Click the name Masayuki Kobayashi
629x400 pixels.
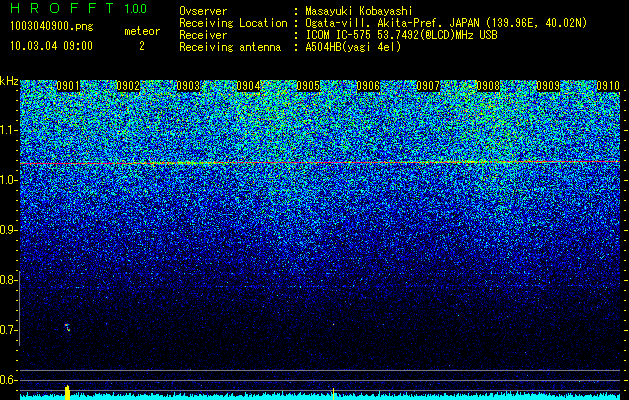(x=359, y=11)
